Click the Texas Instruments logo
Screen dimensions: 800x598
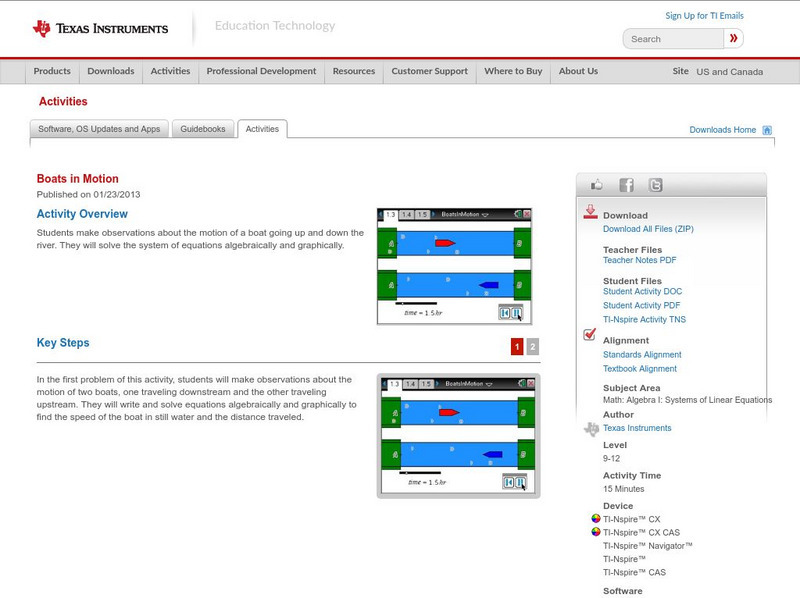[100, 29]
